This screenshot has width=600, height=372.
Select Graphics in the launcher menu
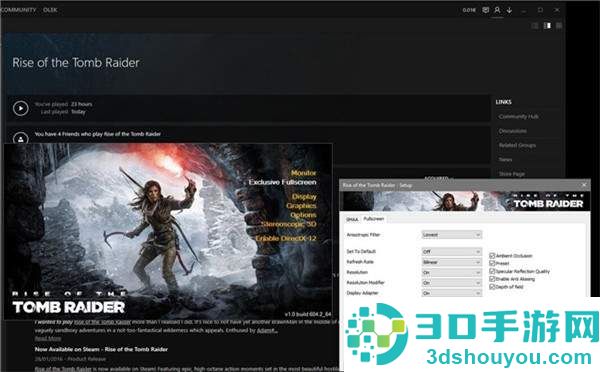point(301,206)
